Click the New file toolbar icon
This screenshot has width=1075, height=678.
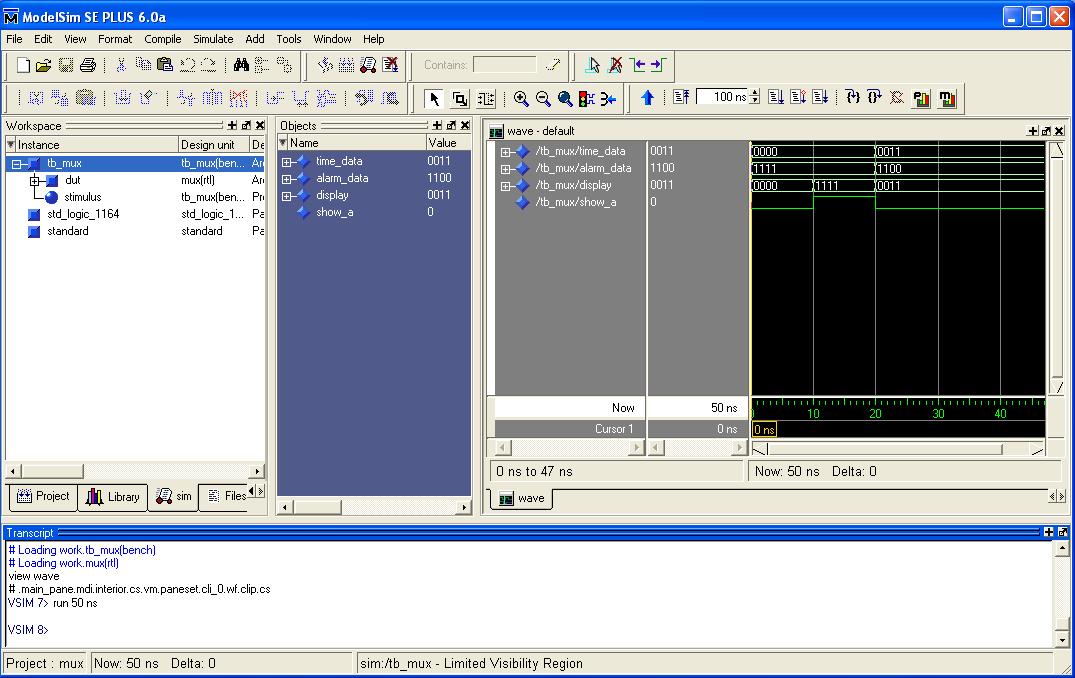23,65
